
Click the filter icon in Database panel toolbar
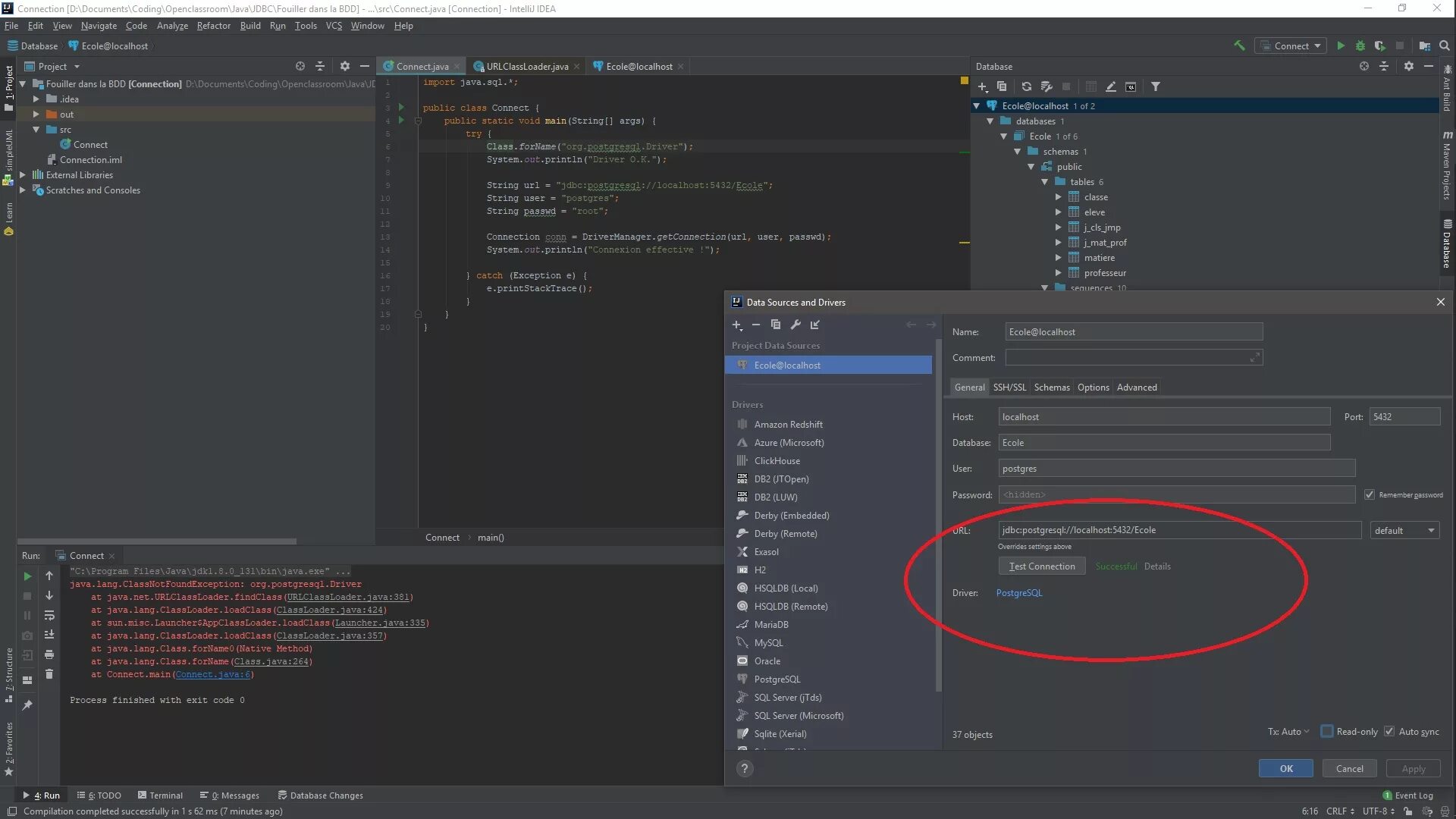tap(1155, 86)
